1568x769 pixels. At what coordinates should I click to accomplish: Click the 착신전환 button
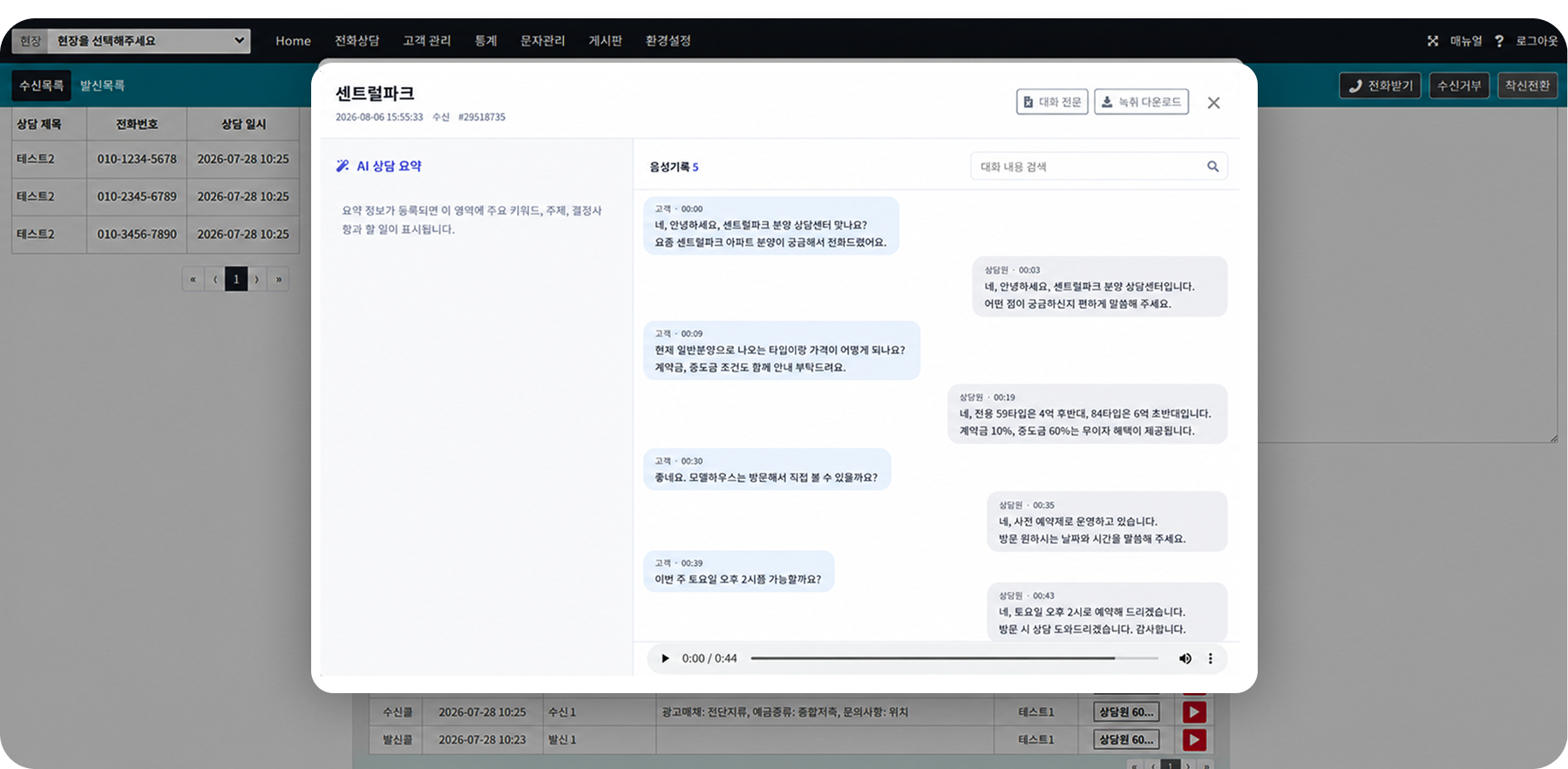tap(1528, 85)
